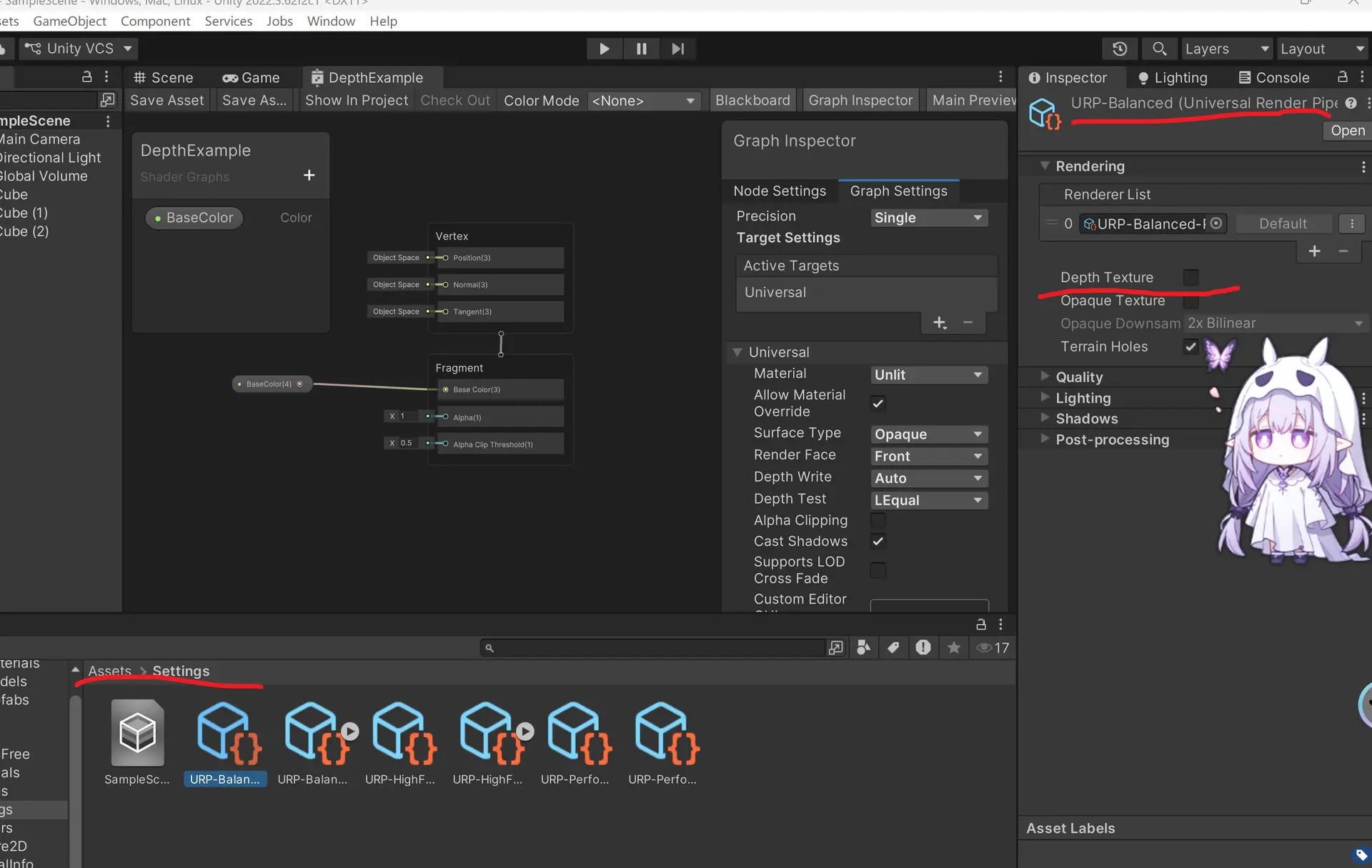Open the Window menu

[x=331, y=21]
